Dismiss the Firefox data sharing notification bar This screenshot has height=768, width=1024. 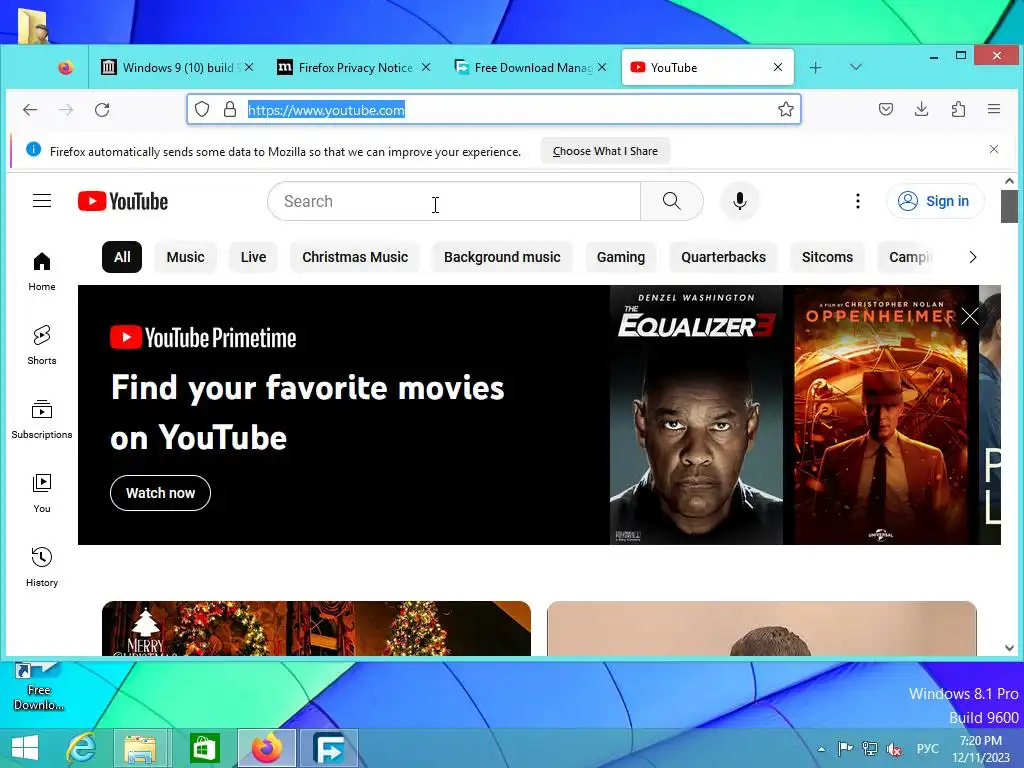(993, 150)
